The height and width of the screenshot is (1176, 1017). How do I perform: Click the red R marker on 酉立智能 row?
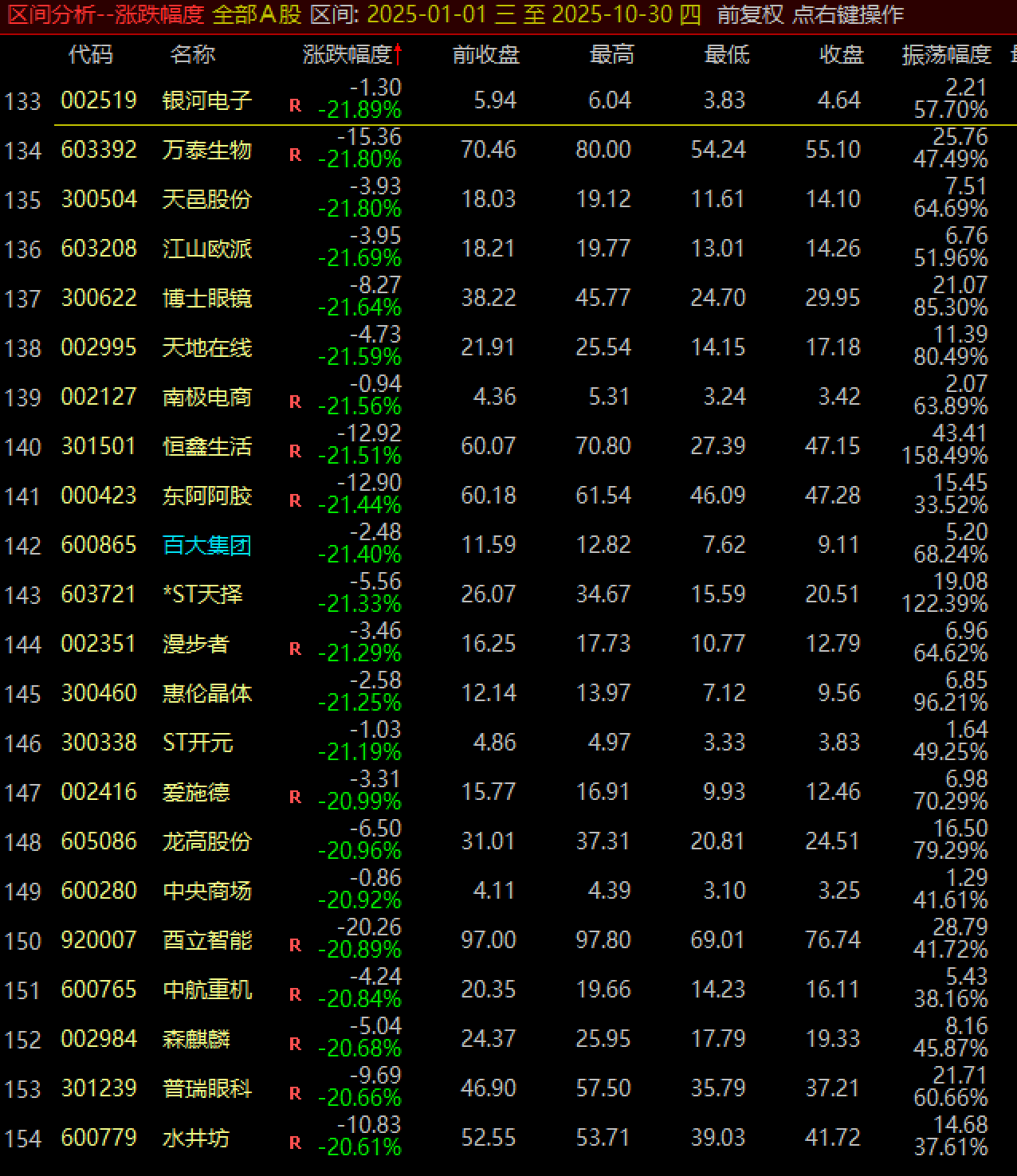tap(295, 945)
